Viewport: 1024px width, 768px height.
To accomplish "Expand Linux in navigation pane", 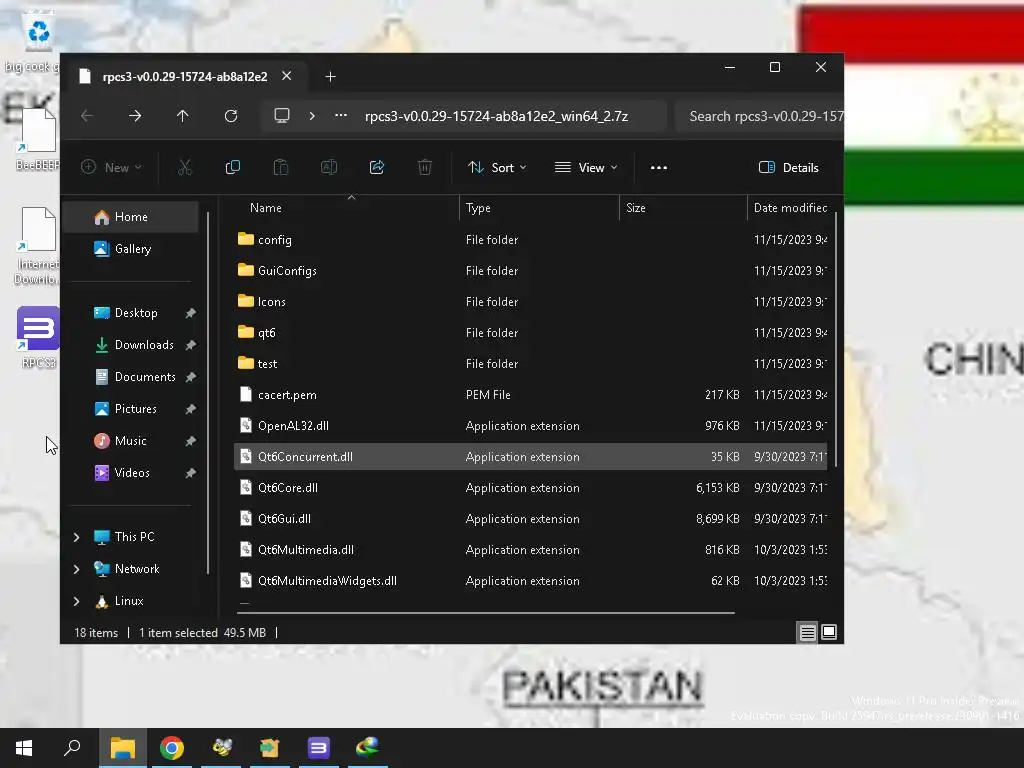I will pyautogui.click(x=76, y=601).
